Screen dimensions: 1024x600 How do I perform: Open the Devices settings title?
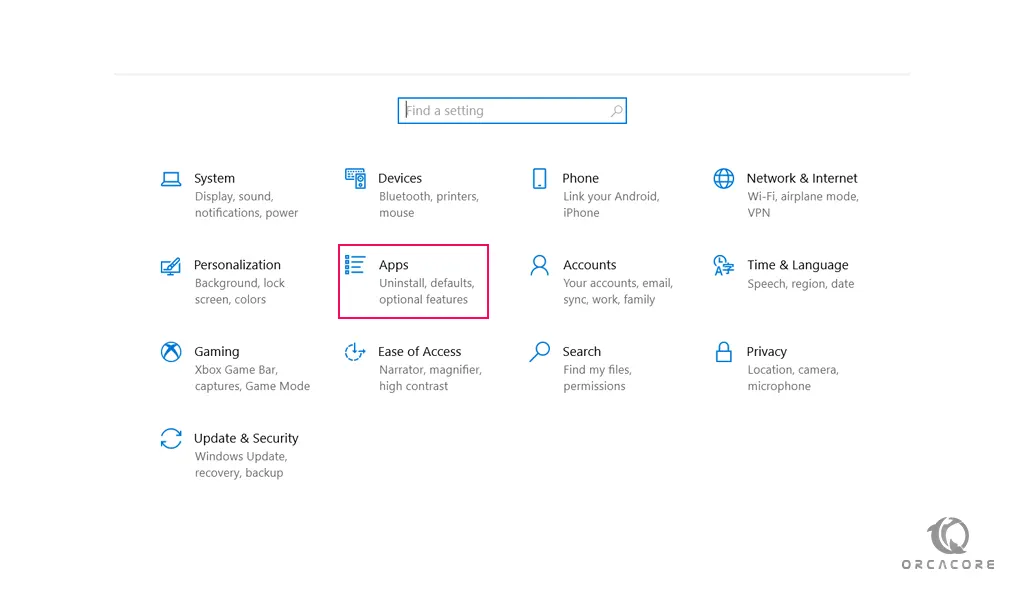400,178
